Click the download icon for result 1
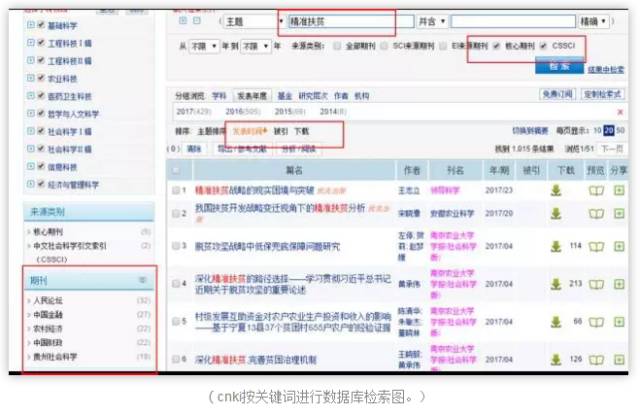This screenshot has height=415, width=640. coord(556,189)
